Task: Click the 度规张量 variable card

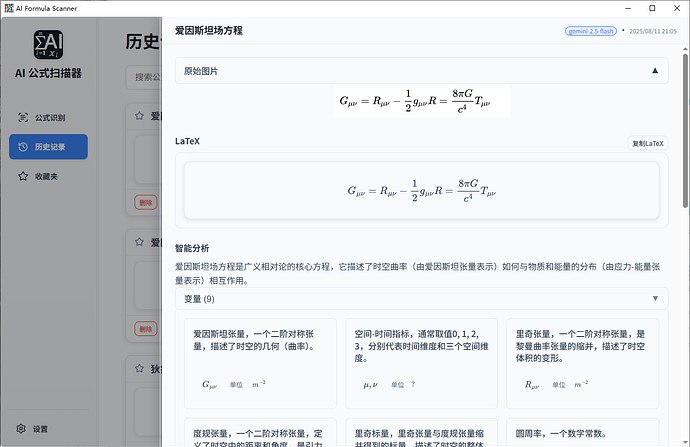Action: [x=260, y=432]
